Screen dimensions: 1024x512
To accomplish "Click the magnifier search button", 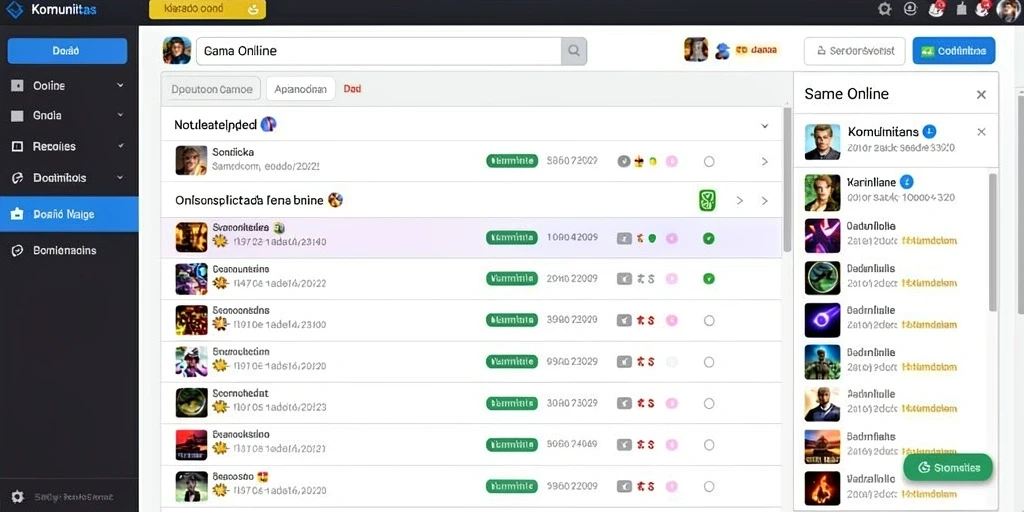I will click(x=574, y=51).
